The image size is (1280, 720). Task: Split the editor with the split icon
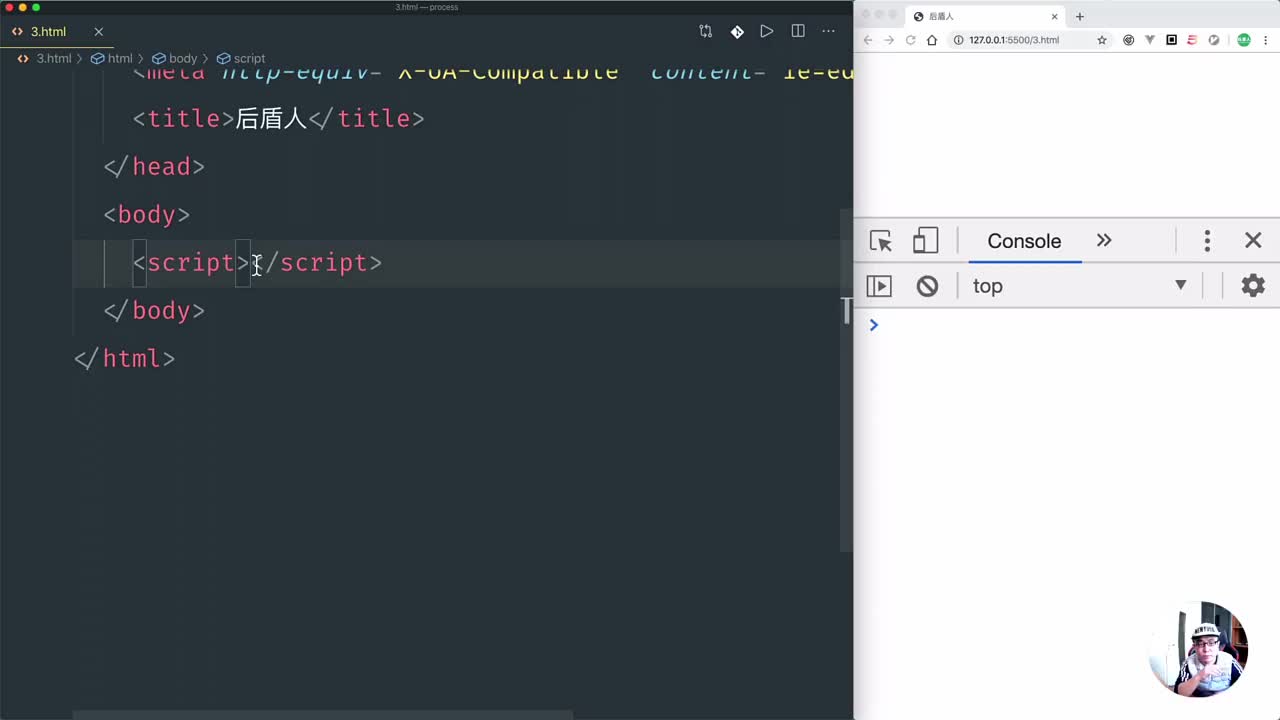798,31
